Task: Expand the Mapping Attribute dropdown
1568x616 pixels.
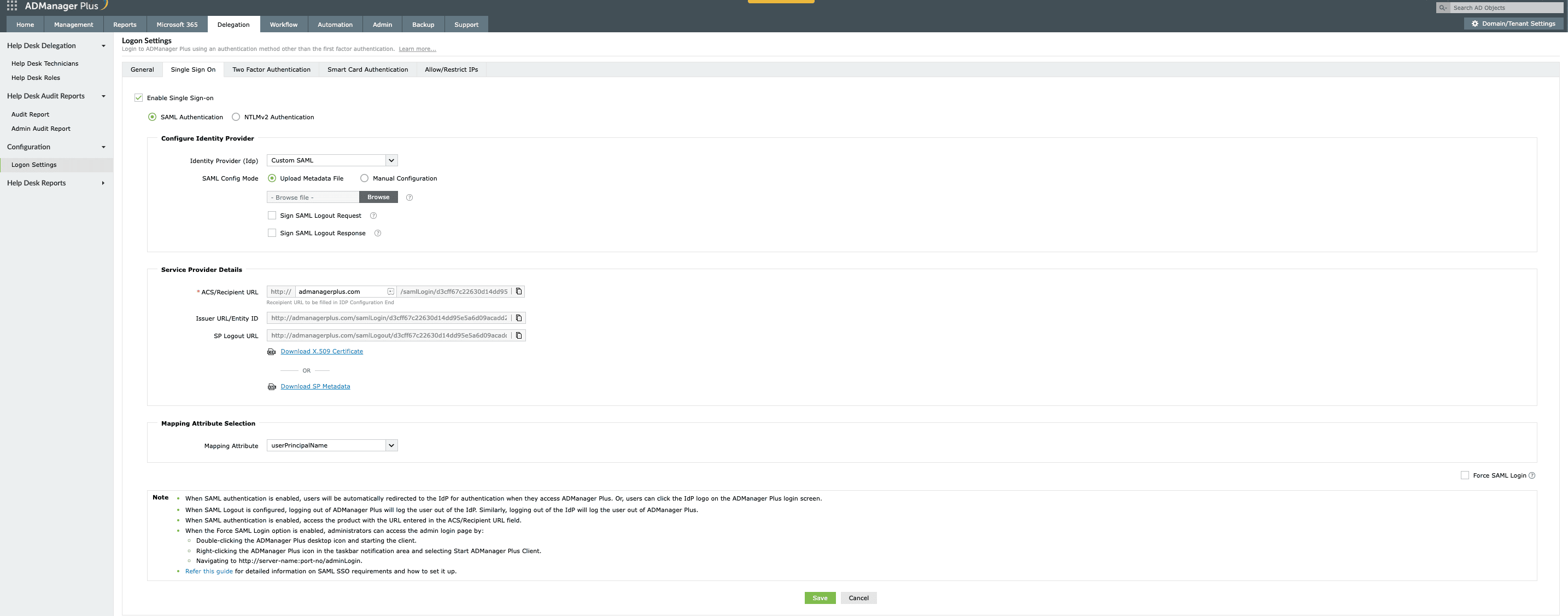Action: (391, 445)
